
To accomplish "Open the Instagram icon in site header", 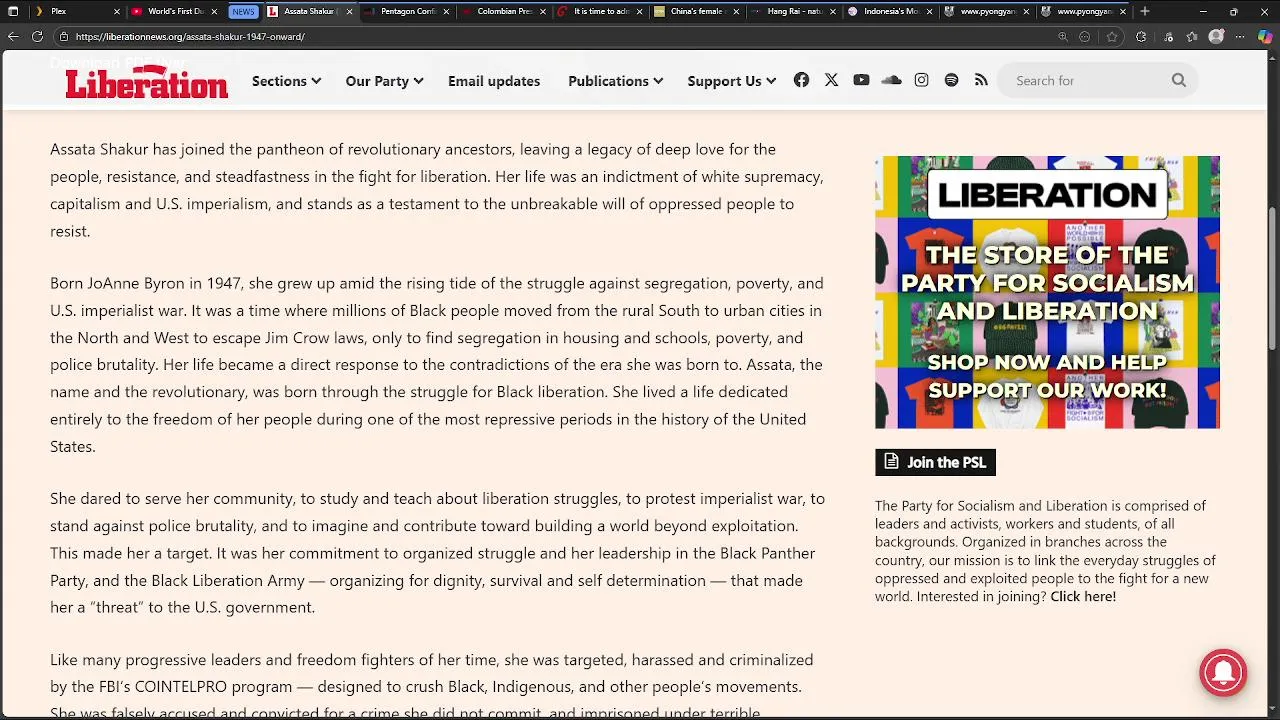I will (x=921, y=80).
